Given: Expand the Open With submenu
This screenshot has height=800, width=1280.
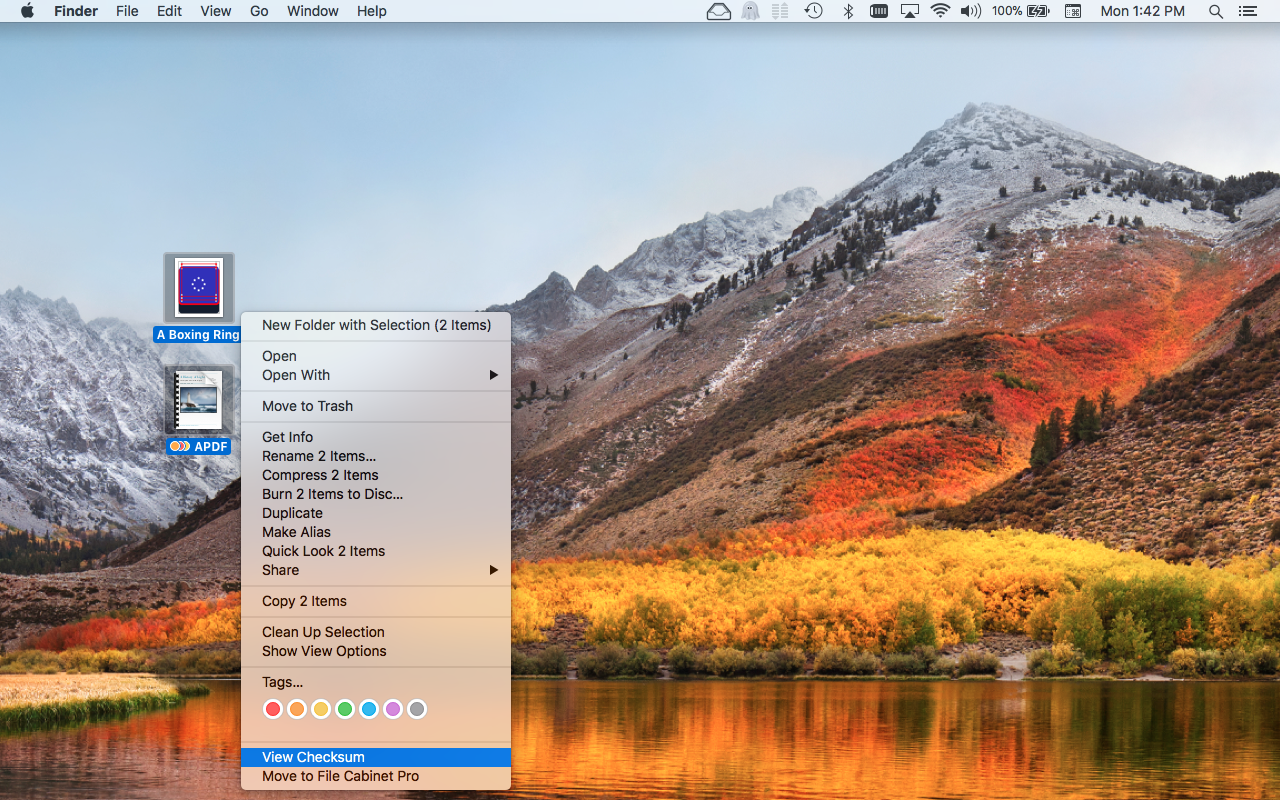Looking at the screenshot, I should pos(376,375).
